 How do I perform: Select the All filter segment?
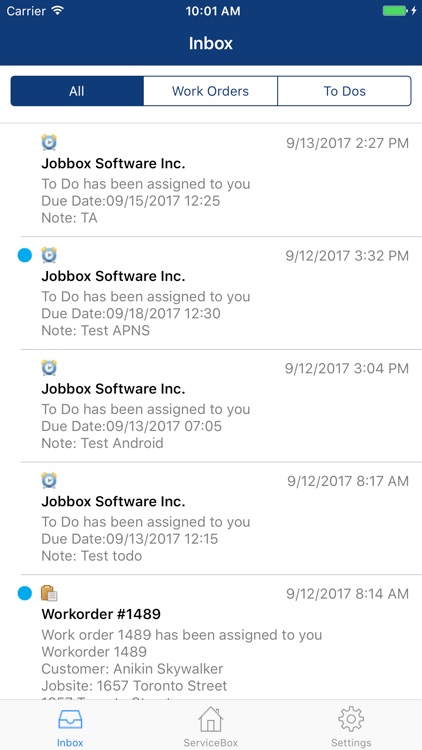click(77, 91)
